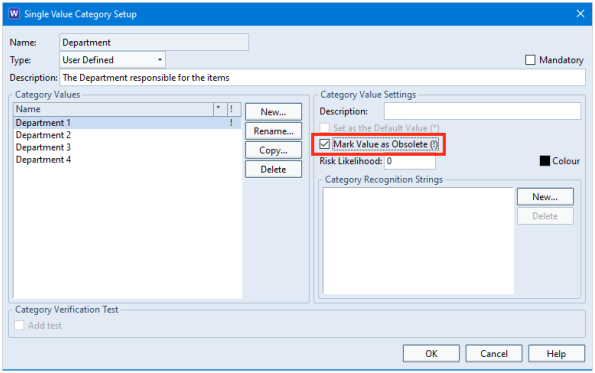Open the Type dropdown showing User Defined
Viewport: 595px width, 373px height.
[x=112, y=60]
